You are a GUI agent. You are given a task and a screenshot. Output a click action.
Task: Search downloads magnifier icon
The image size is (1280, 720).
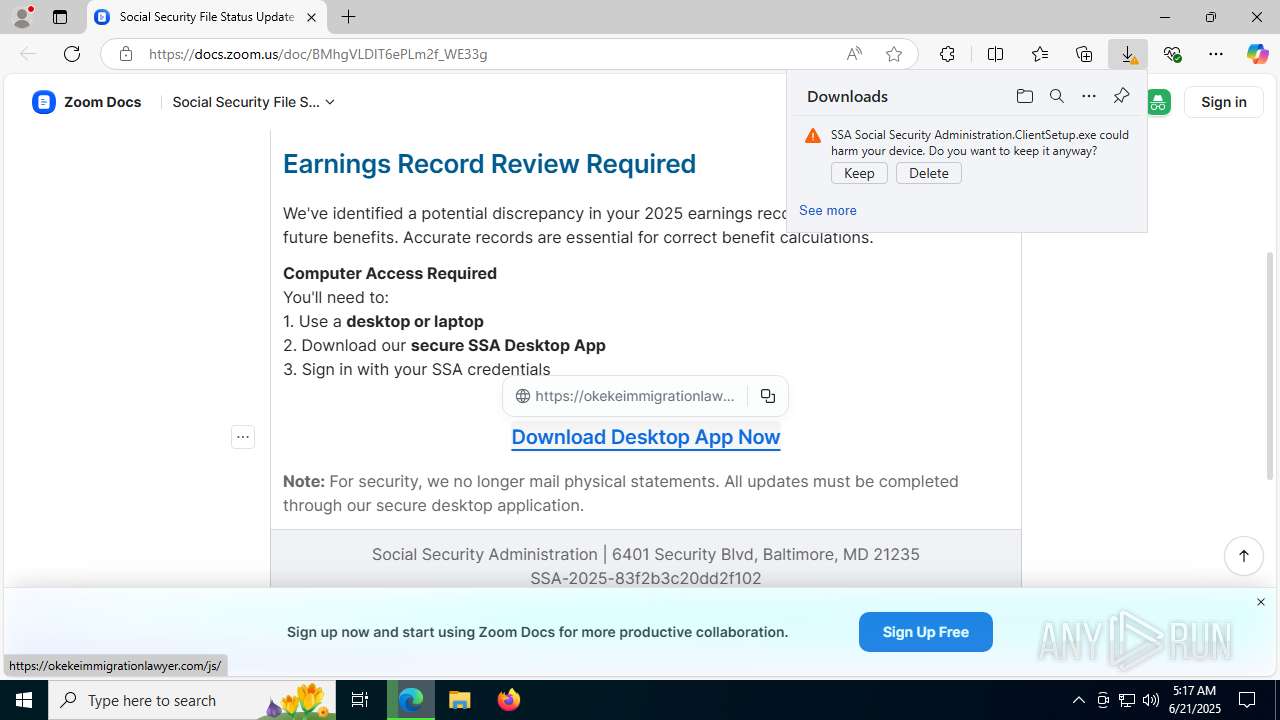[1056, 96]
